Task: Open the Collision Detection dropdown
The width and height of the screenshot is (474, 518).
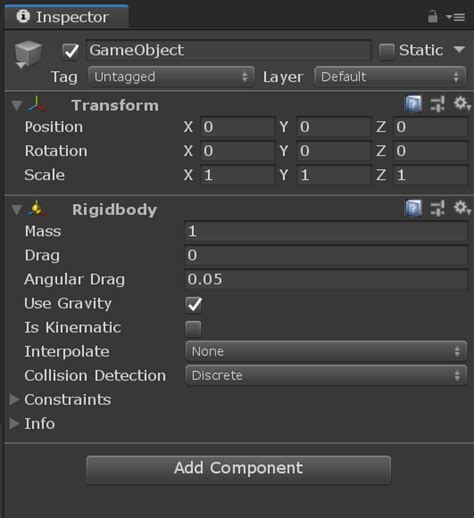Action: click(x=326, y=376)
